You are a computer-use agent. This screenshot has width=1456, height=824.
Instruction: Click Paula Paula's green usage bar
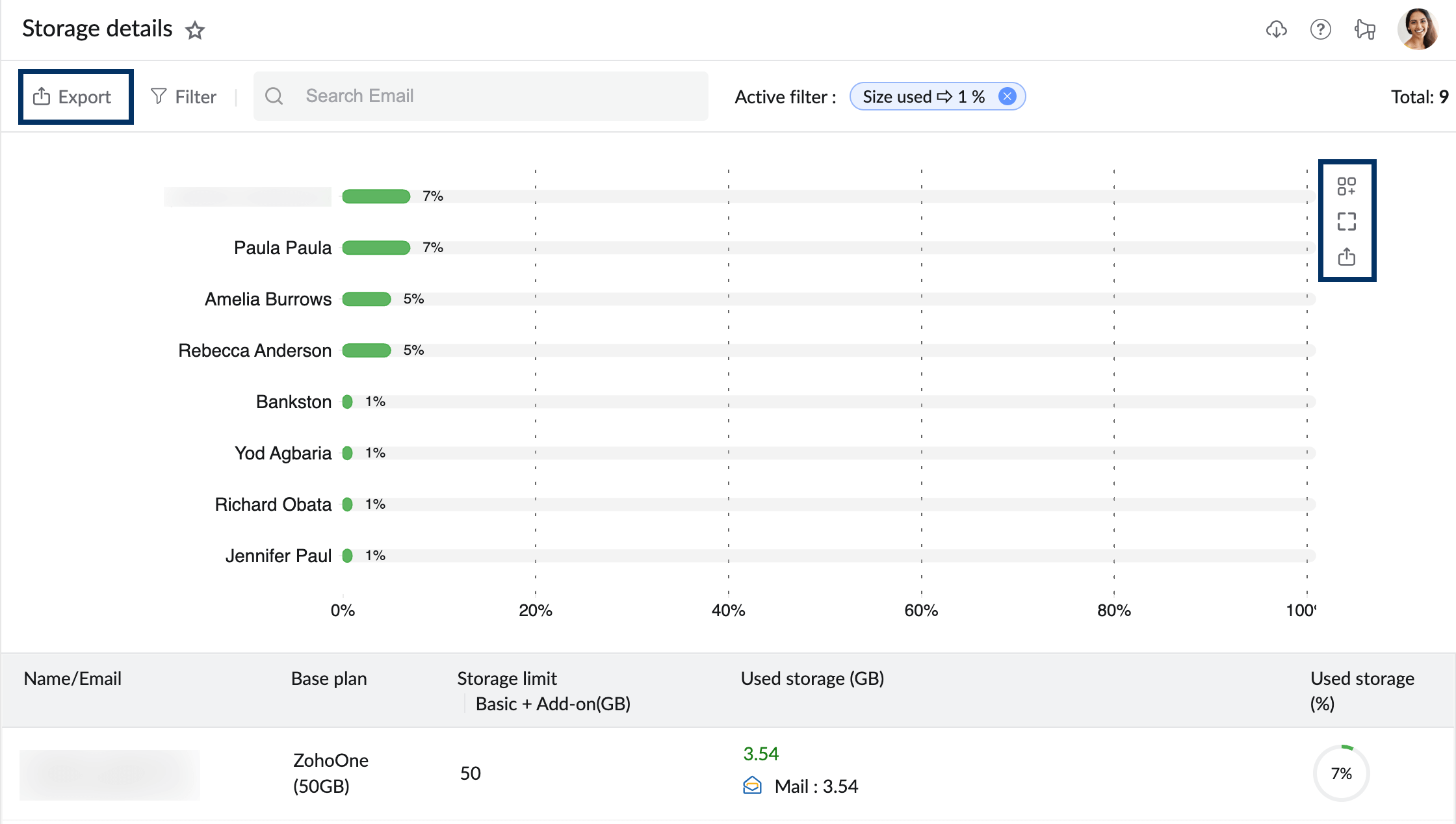point(376,248)
